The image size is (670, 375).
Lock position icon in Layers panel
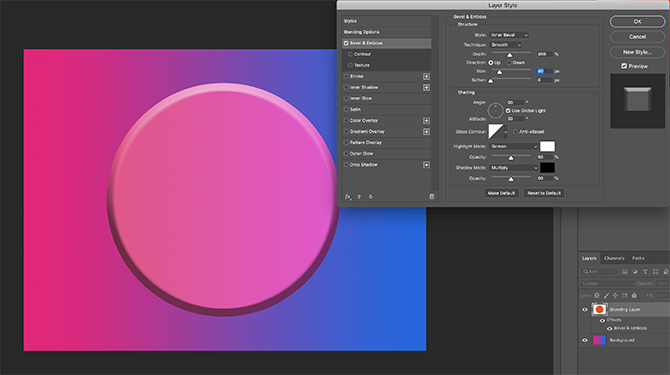(x=615, y=295)
